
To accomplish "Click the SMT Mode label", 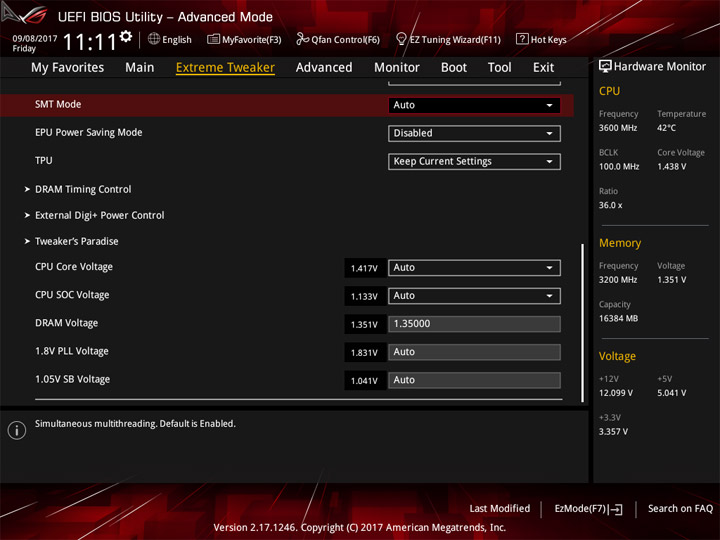I will [x=58, y=104].
